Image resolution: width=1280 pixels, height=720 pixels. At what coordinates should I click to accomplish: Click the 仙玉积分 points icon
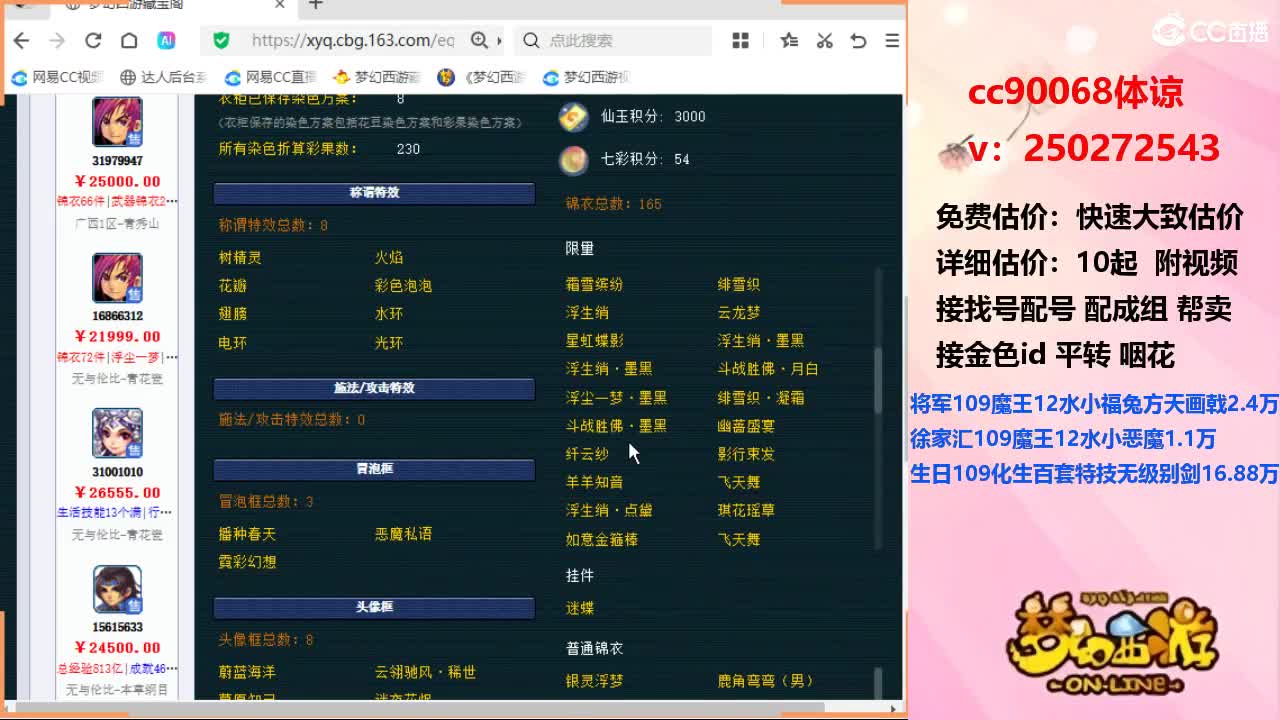click(573, 116)
